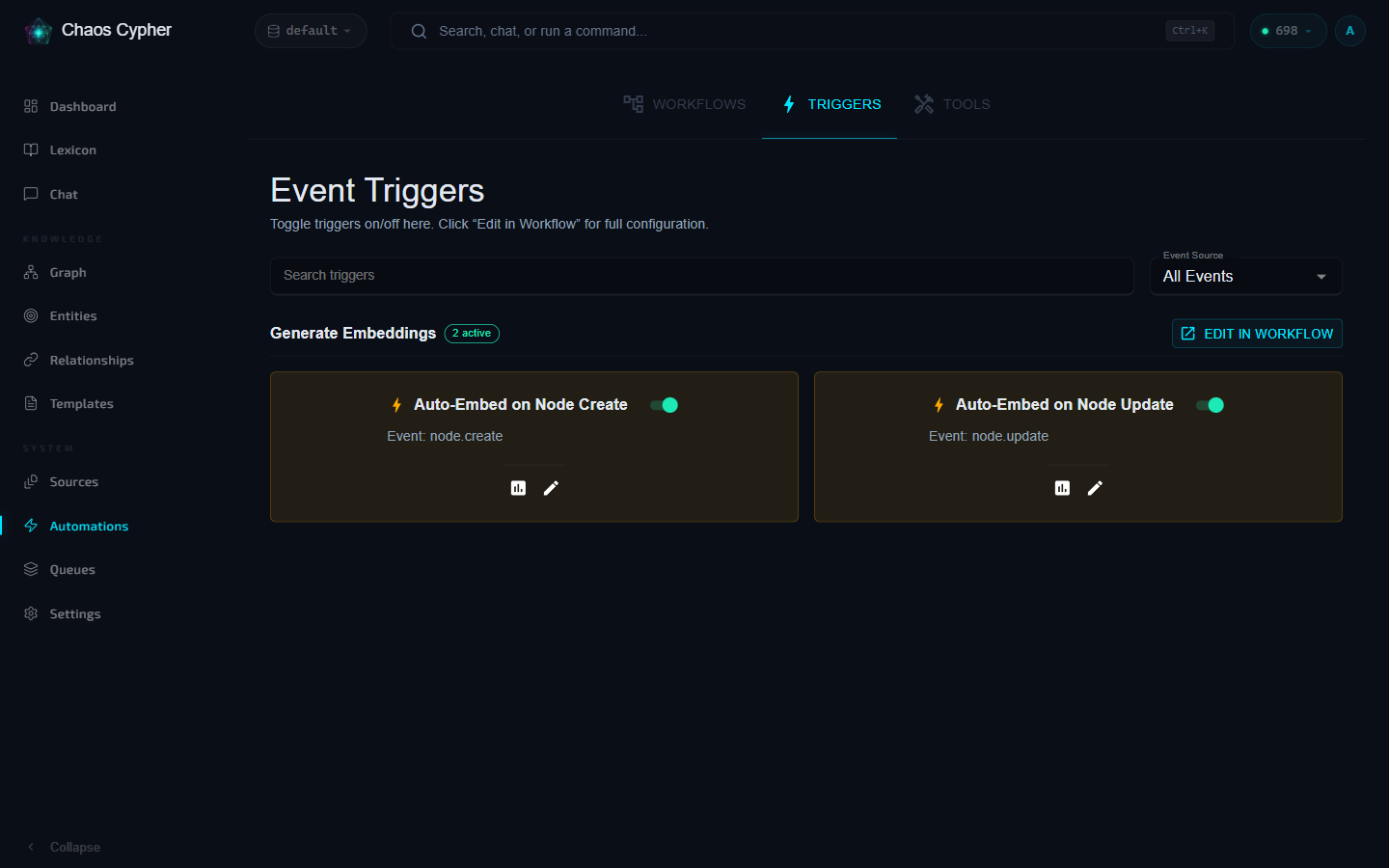Open the default workspace dropdown
Viewport: 1389px width, 868px height.
click(311, 31)
